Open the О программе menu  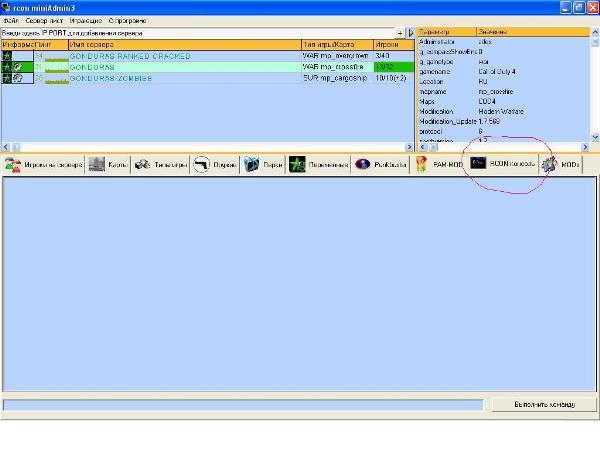tap(127, 21)
